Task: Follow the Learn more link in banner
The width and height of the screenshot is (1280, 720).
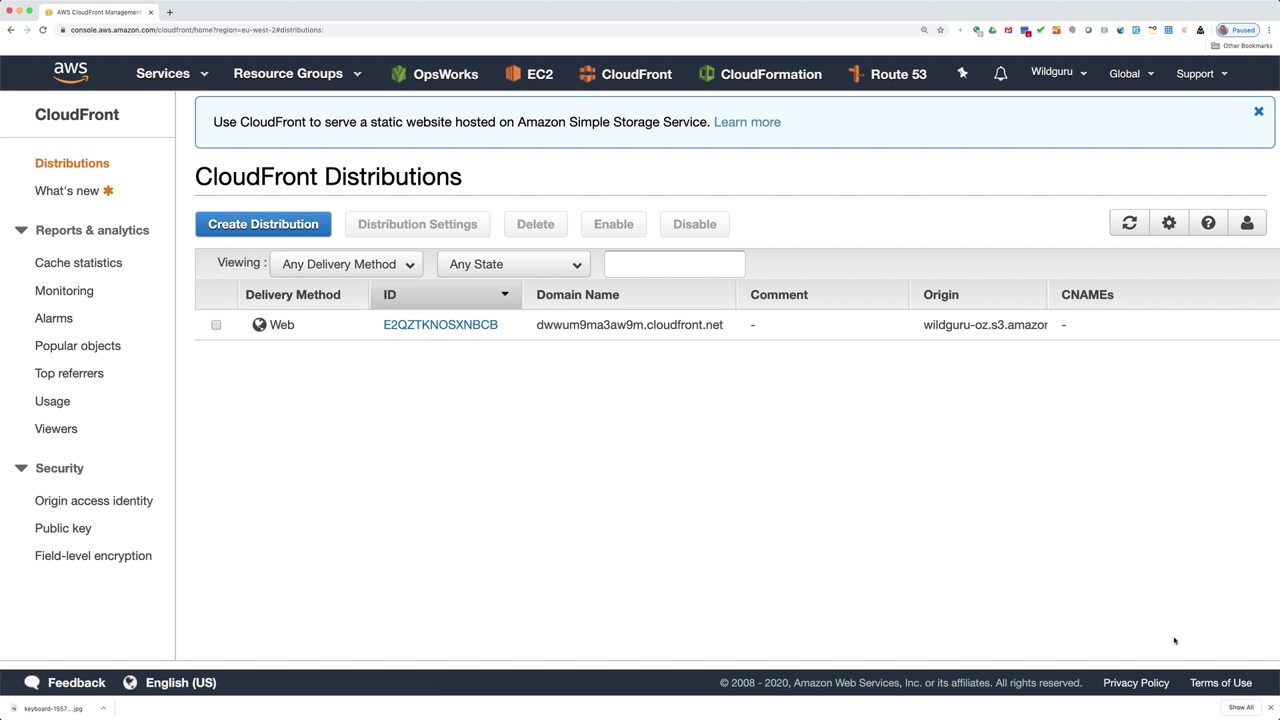Action: click(x=747, y=122)
